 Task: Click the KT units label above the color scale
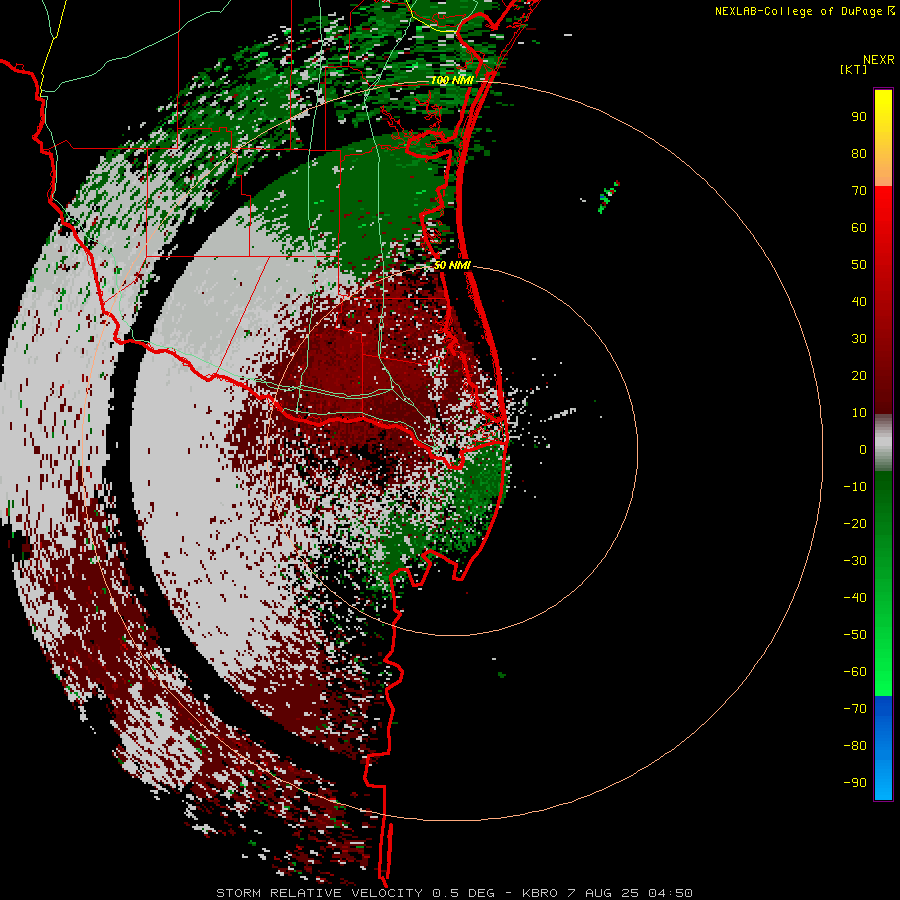854,69
